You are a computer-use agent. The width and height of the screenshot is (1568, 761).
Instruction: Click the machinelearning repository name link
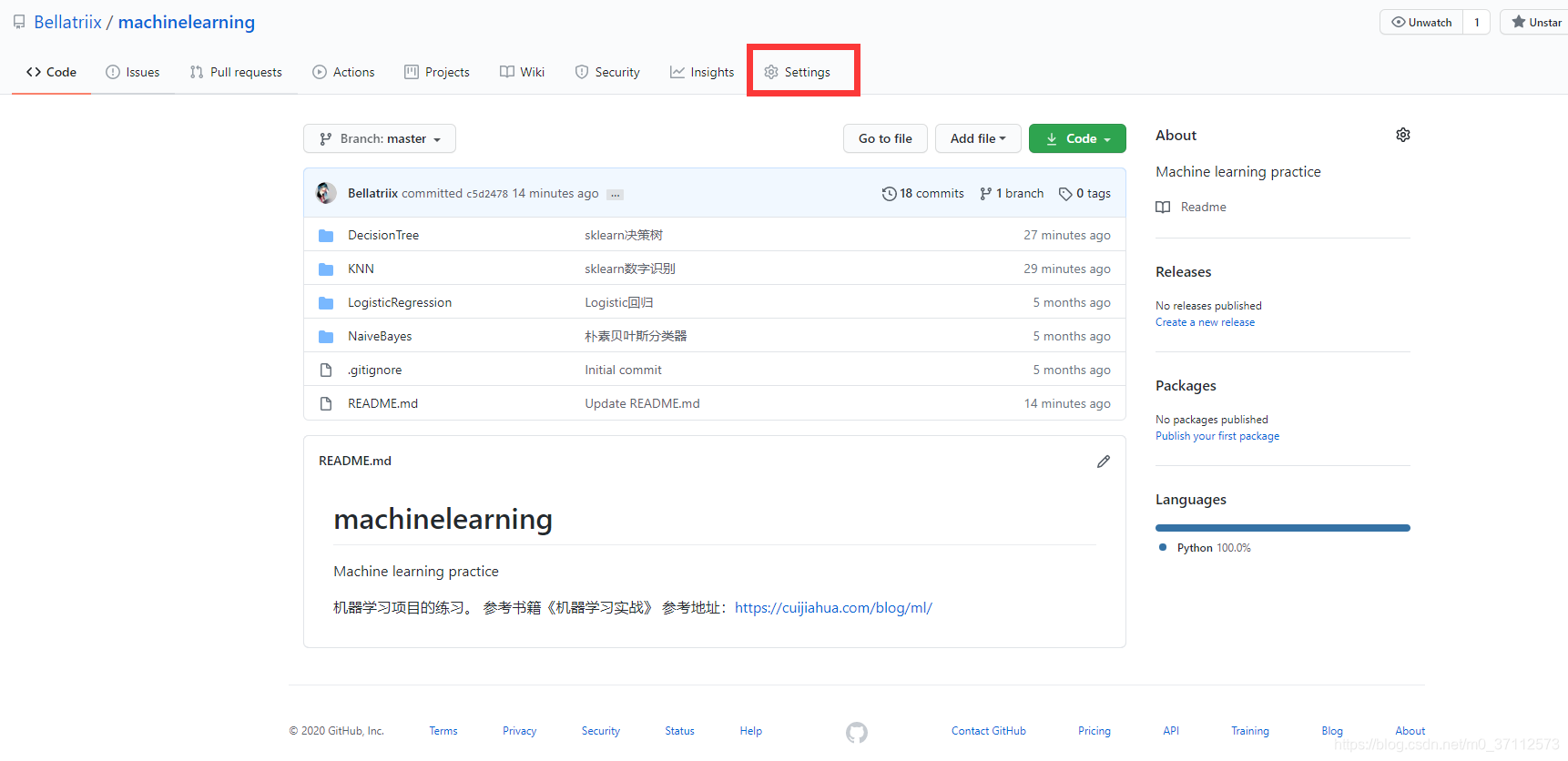(187, 22)
